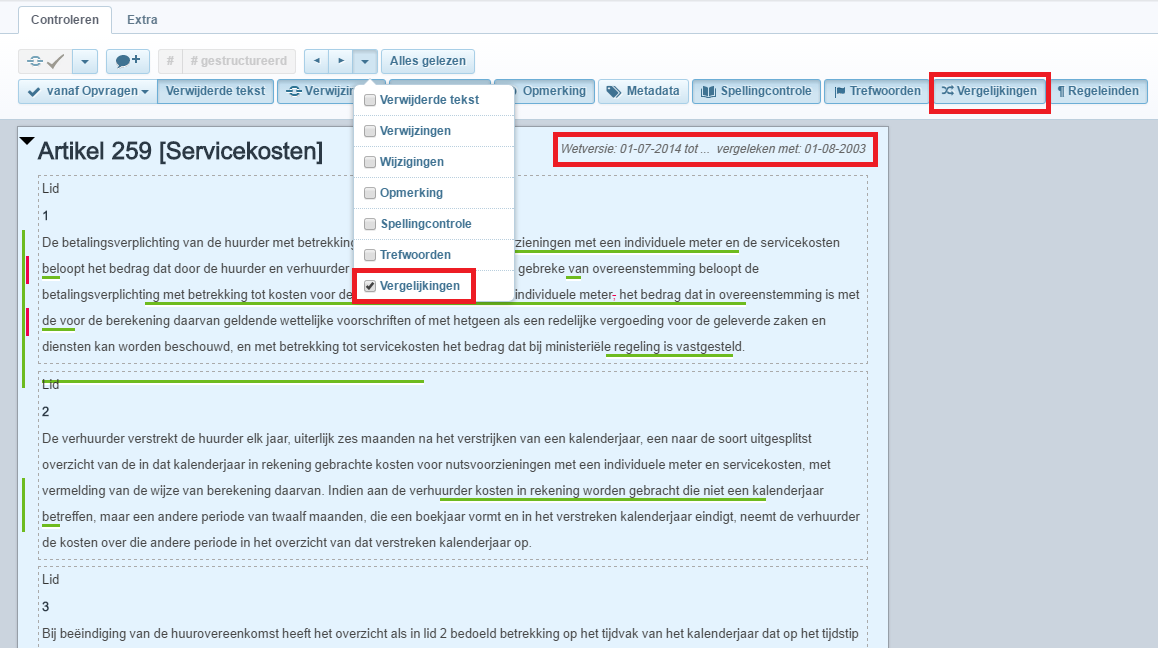Toggle Regeleinden paragraph mark button
The image size is (1158, 648).
[1097, 91]
